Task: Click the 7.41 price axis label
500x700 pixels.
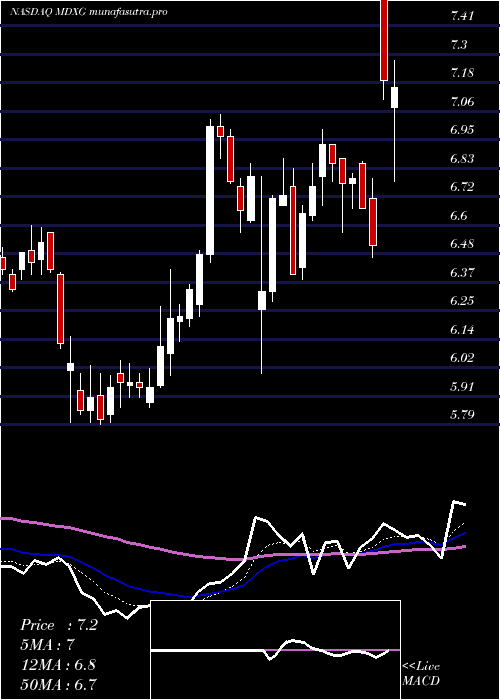Action: [462, 17]
